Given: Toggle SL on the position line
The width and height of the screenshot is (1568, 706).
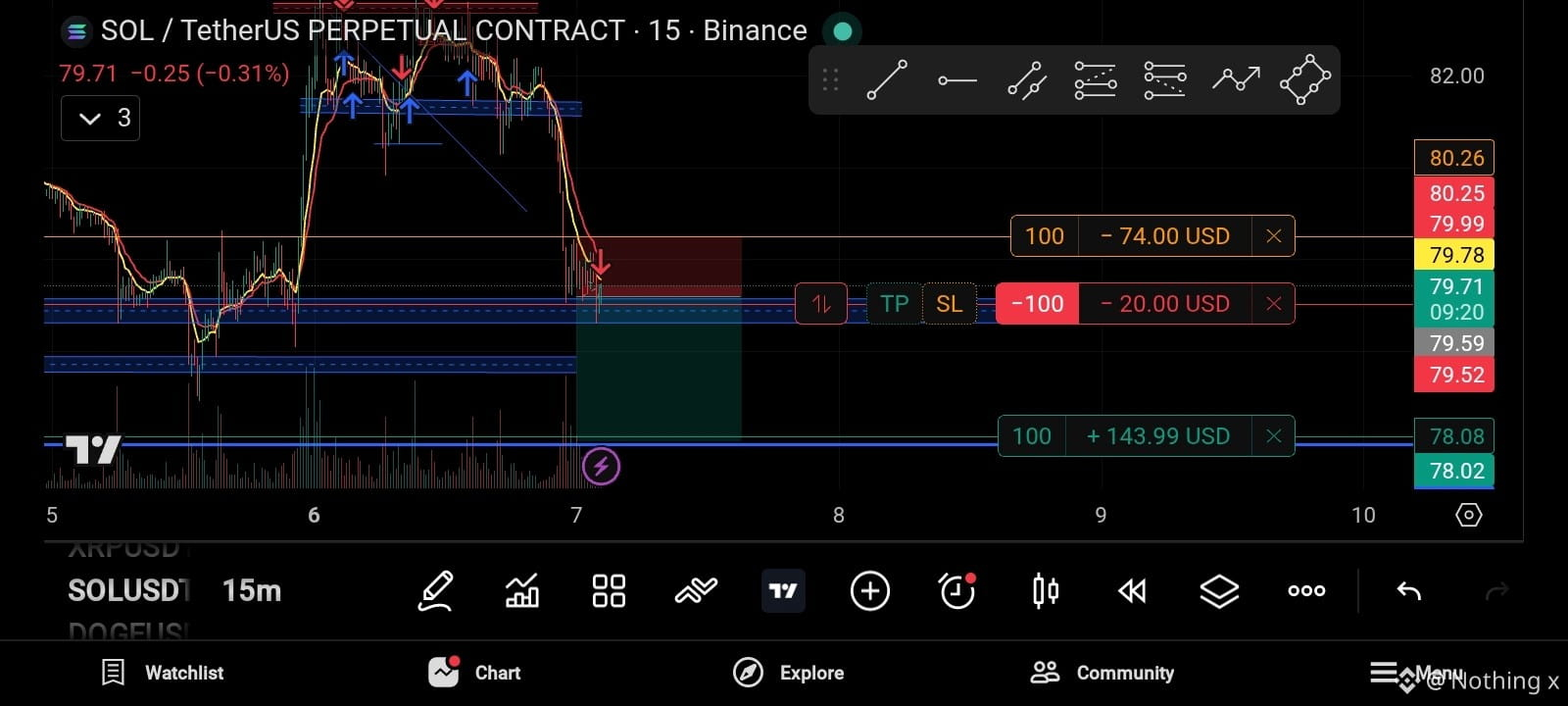Looking at the screenshot, I should click(950, 304).
